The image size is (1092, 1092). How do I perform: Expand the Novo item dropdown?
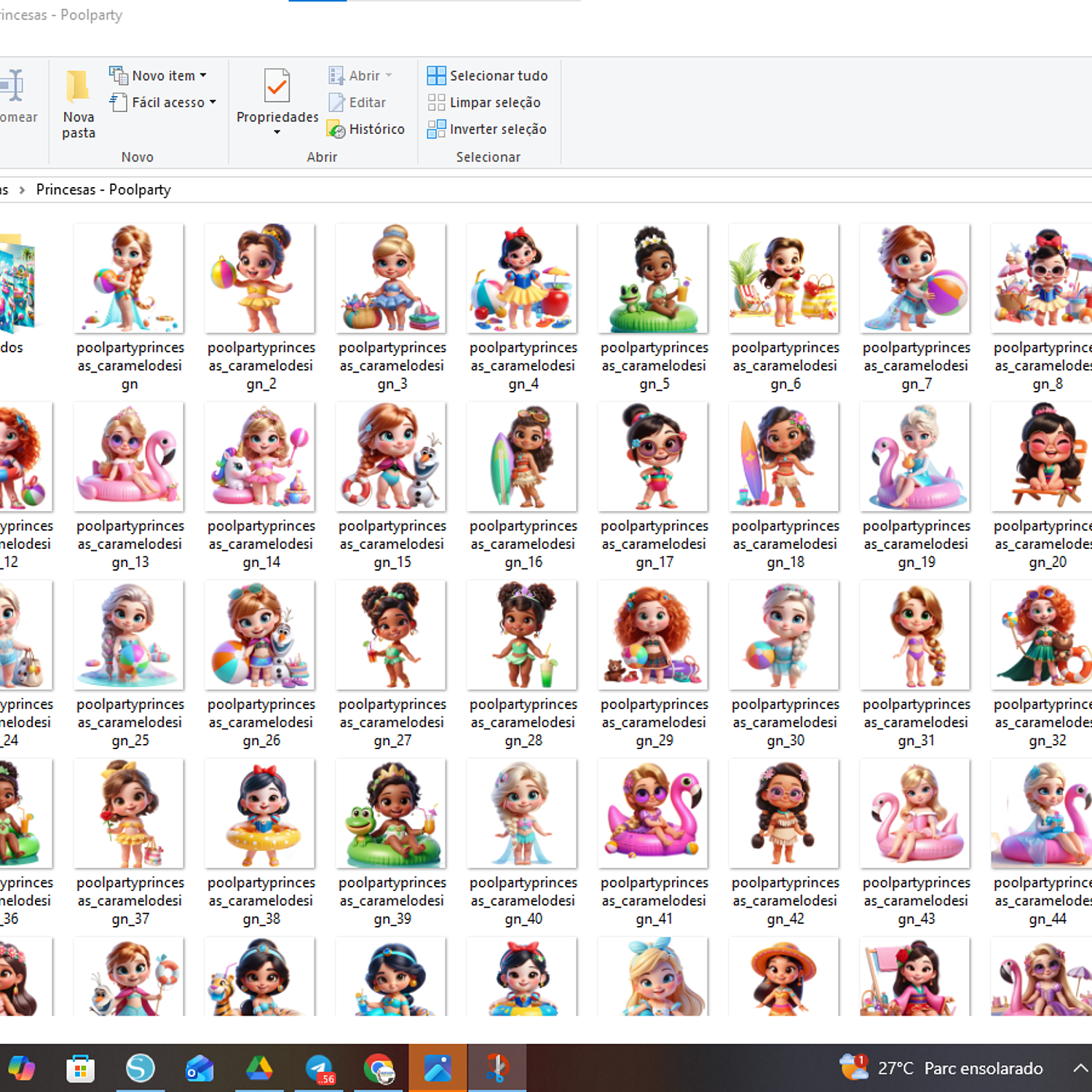tap(203, 76)
